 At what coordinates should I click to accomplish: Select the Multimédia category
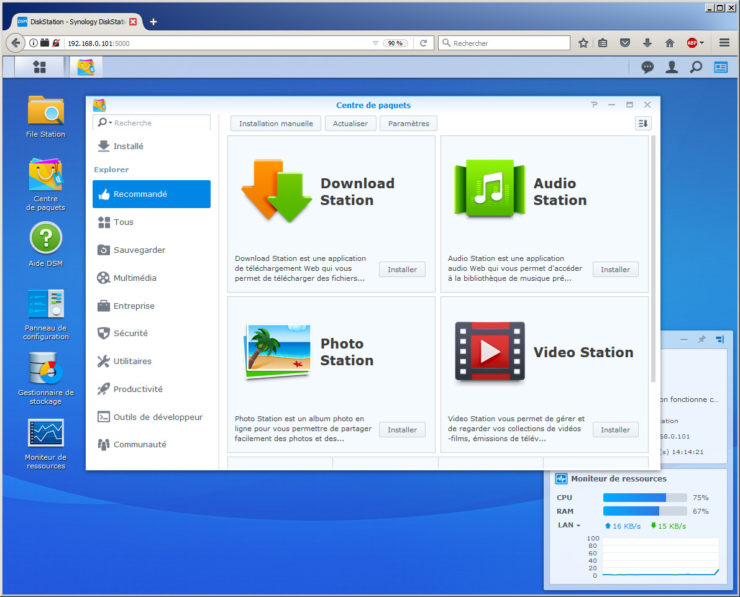coord(151,277)
